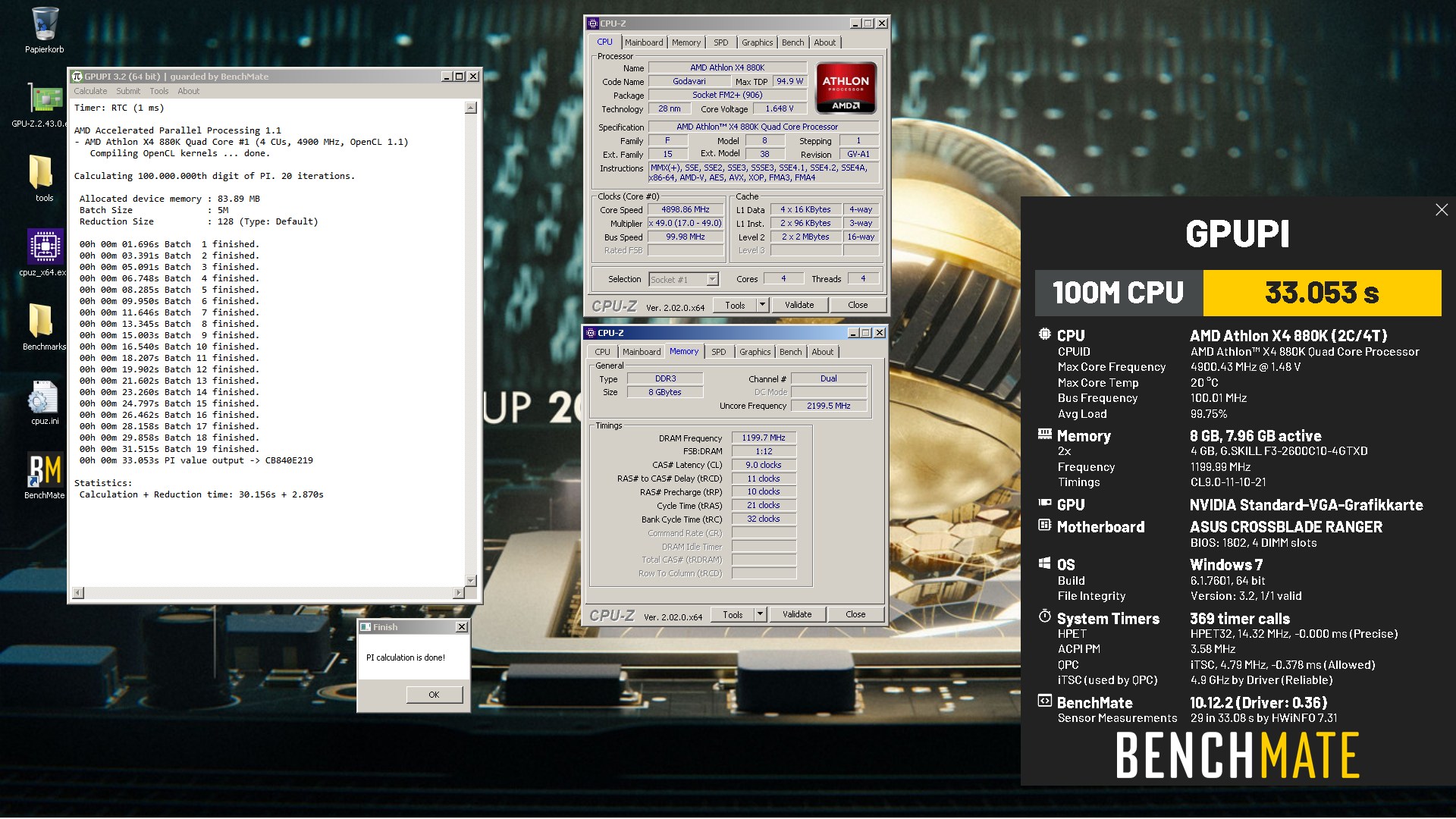Screen dimensions: 1456x819
Task: Switch to Bench tab in top CPU-Z
Action: coord(793,42)
